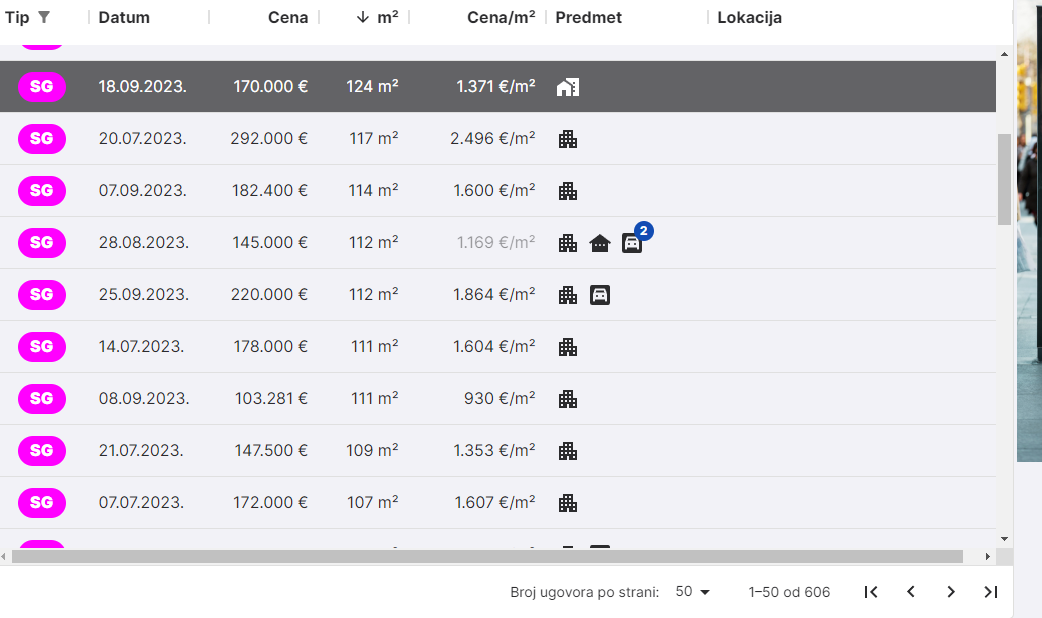The width and height of the screenshot is (1042, 618).
Task: Jump to the last page of results
Action: pyautogui.click(x=991, y=592)
